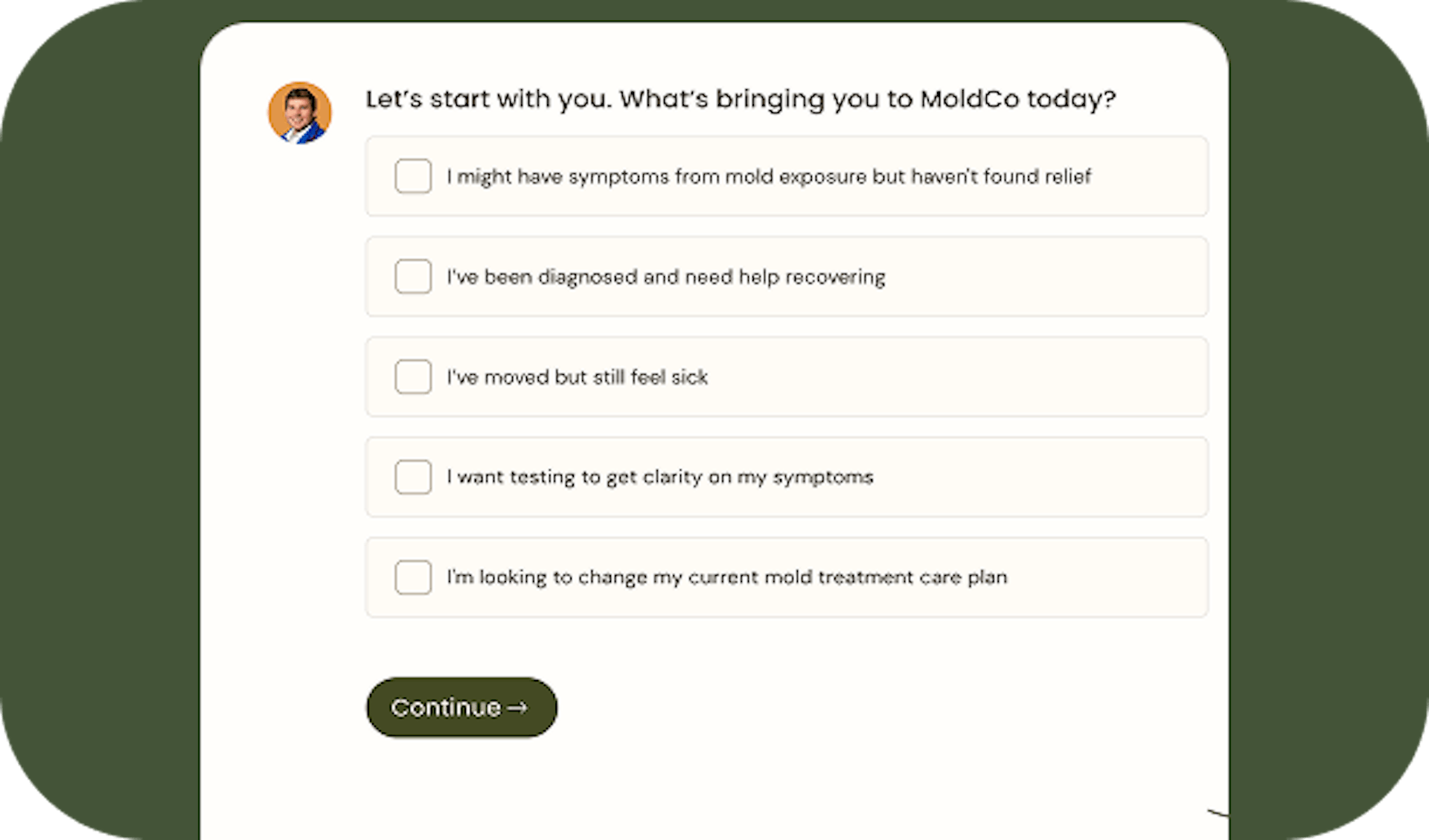Click the text of the diagnosed recovery option

pos(665,276)
